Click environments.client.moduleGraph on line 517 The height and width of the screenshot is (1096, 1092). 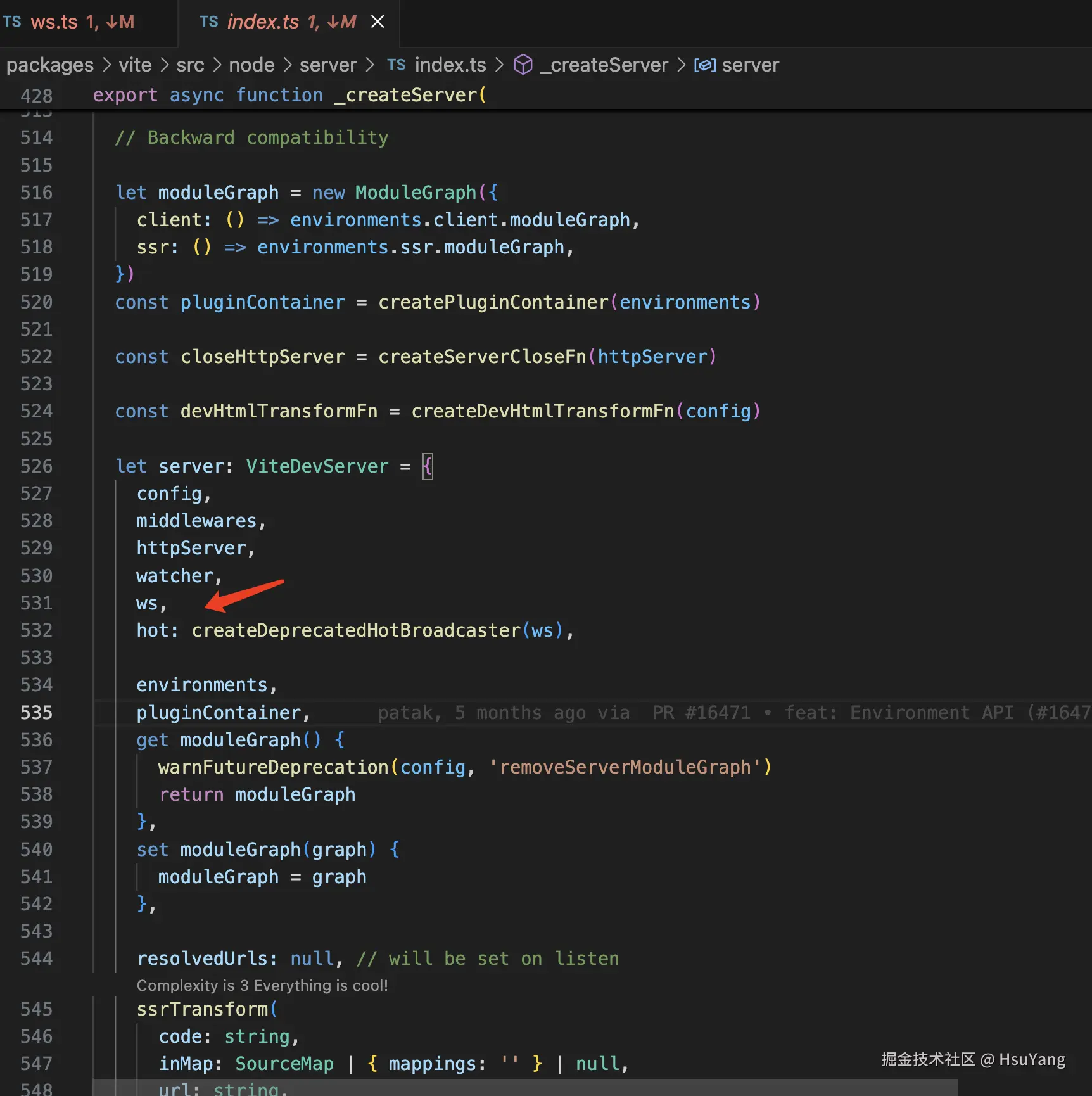[460, 220]
